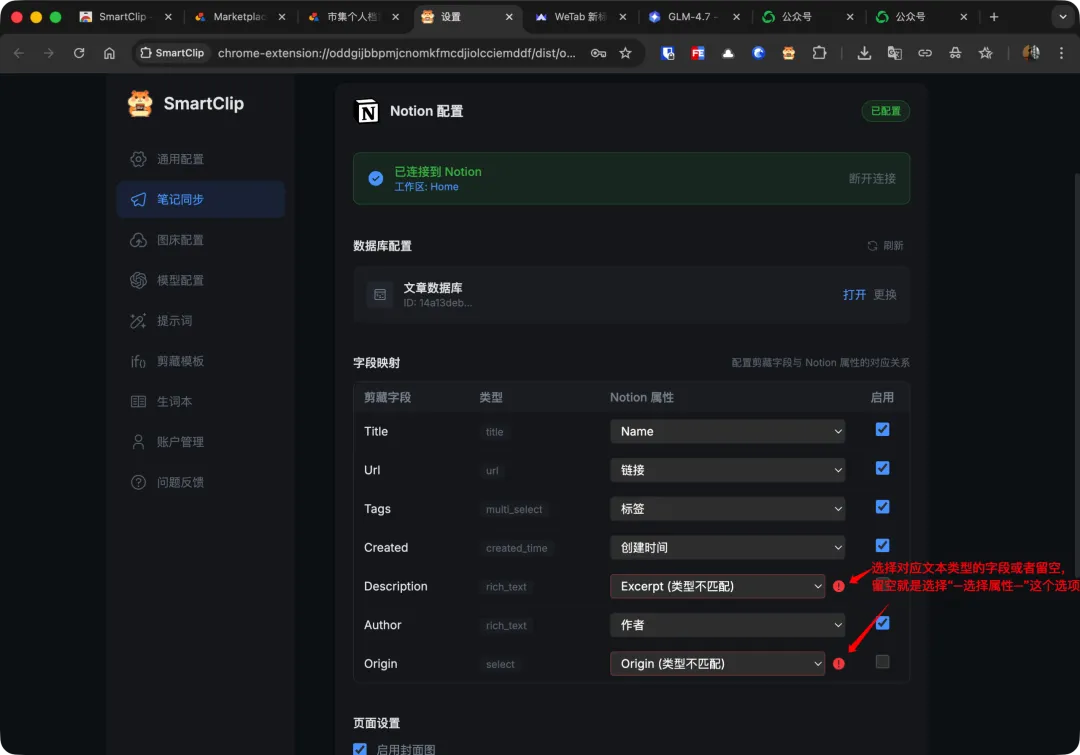Screen dimensions: 1080x755
Task: Click the 文章数据库 database icon
Action: pos(380,295)
